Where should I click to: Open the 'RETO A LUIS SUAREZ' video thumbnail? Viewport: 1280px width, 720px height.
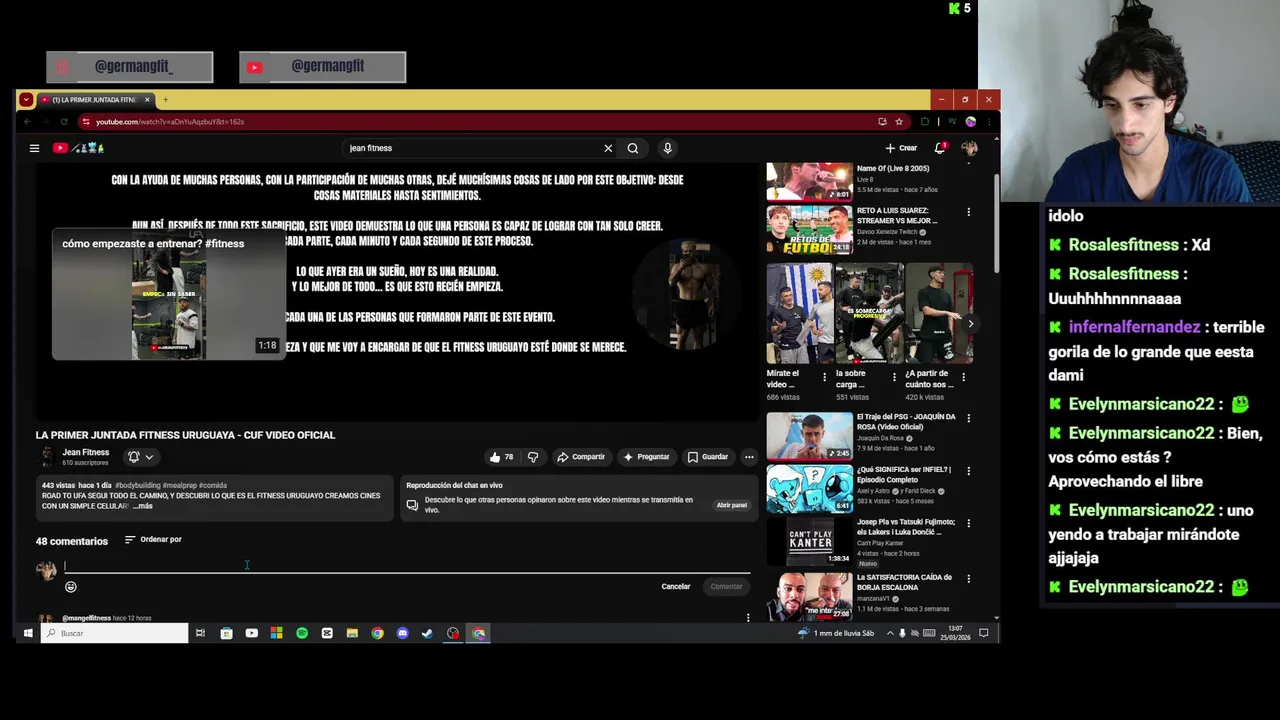click(809, 230)
